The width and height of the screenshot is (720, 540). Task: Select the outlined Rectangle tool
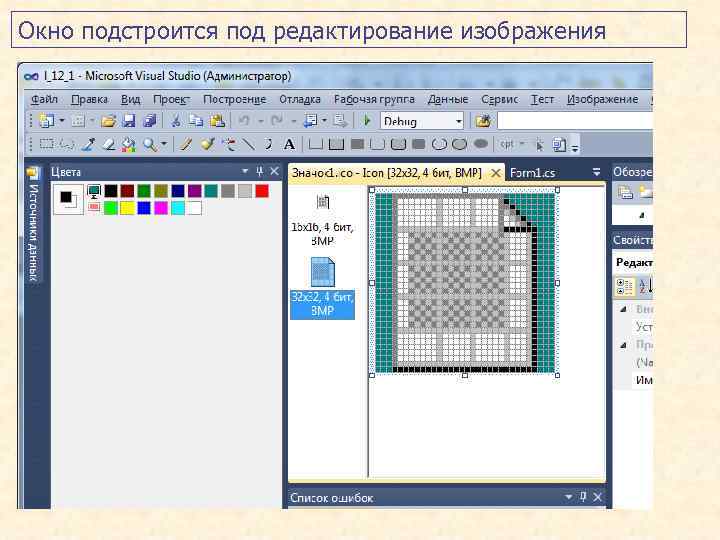coord(315,144)
